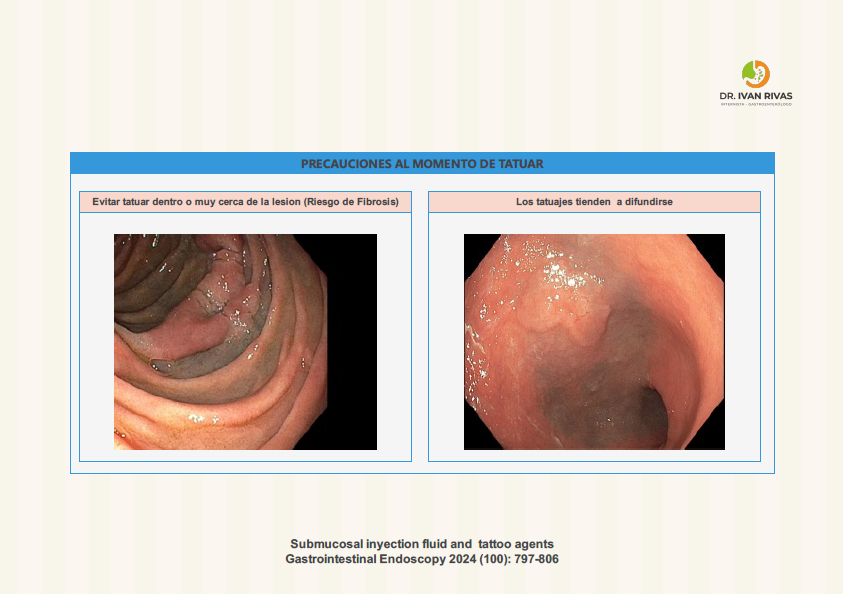Select the small subtitle beneath the doctor's name
Screen dimensions: 843x594
tap(755, 104)
